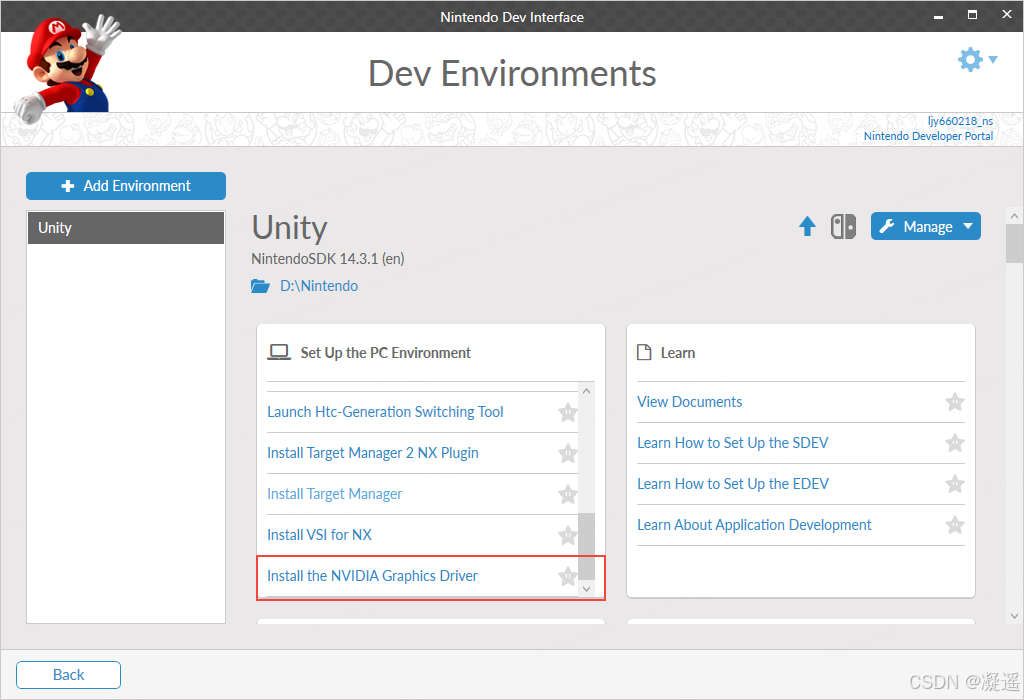Screen dimensions: 1024x700
Task: Click the PC Environment list scrollbar thumb
Action: (x=586, y=546)
